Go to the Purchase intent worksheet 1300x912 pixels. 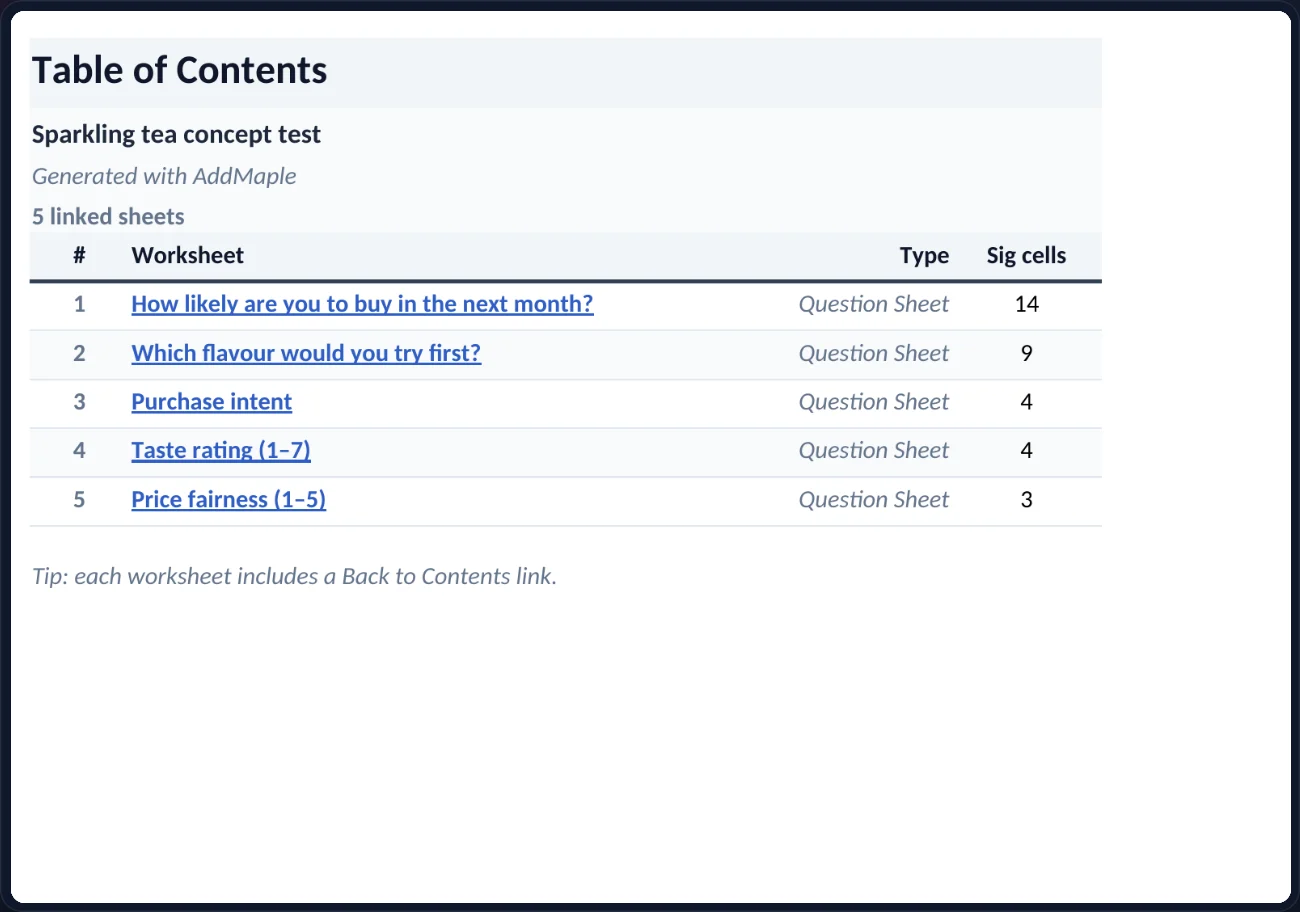pos(211,402)
